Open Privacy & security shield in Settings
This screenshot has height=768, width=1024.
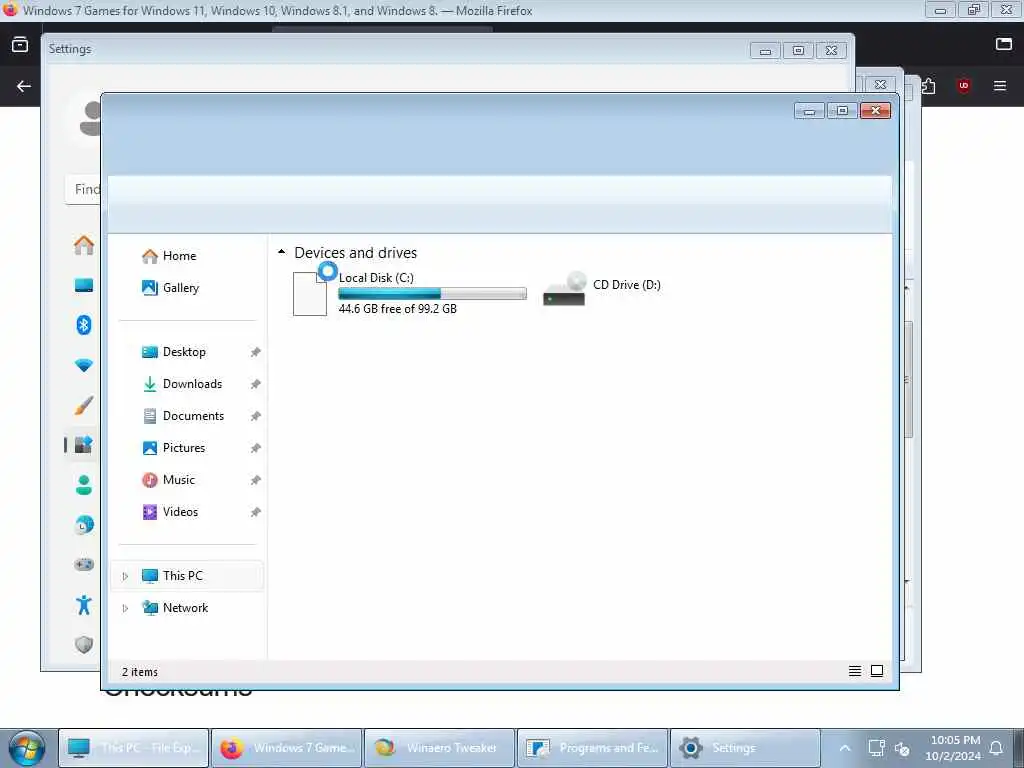84,645
